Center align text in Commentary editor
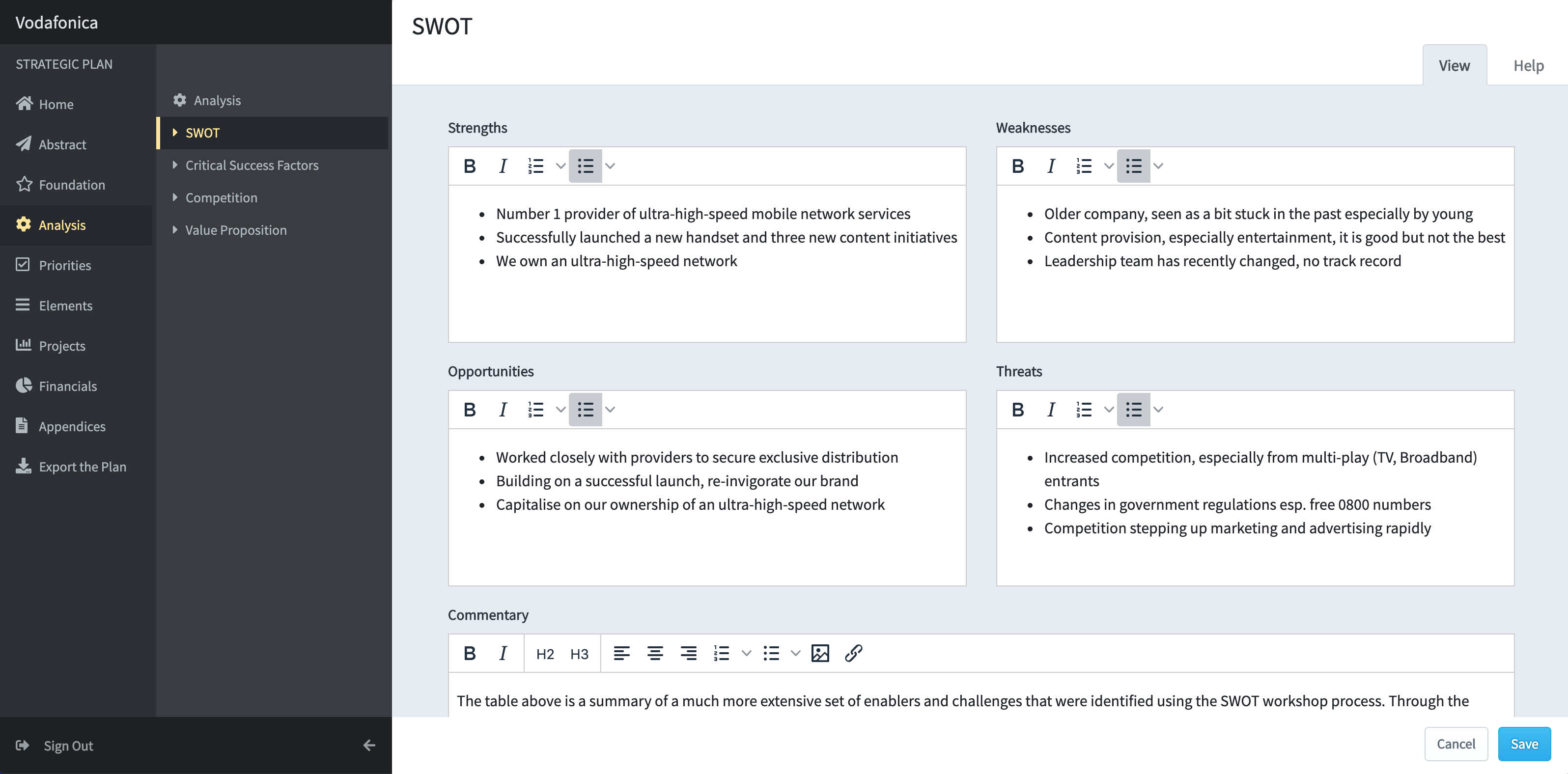The width and height of the screenshot is (1568, 774). coord(655,653)
